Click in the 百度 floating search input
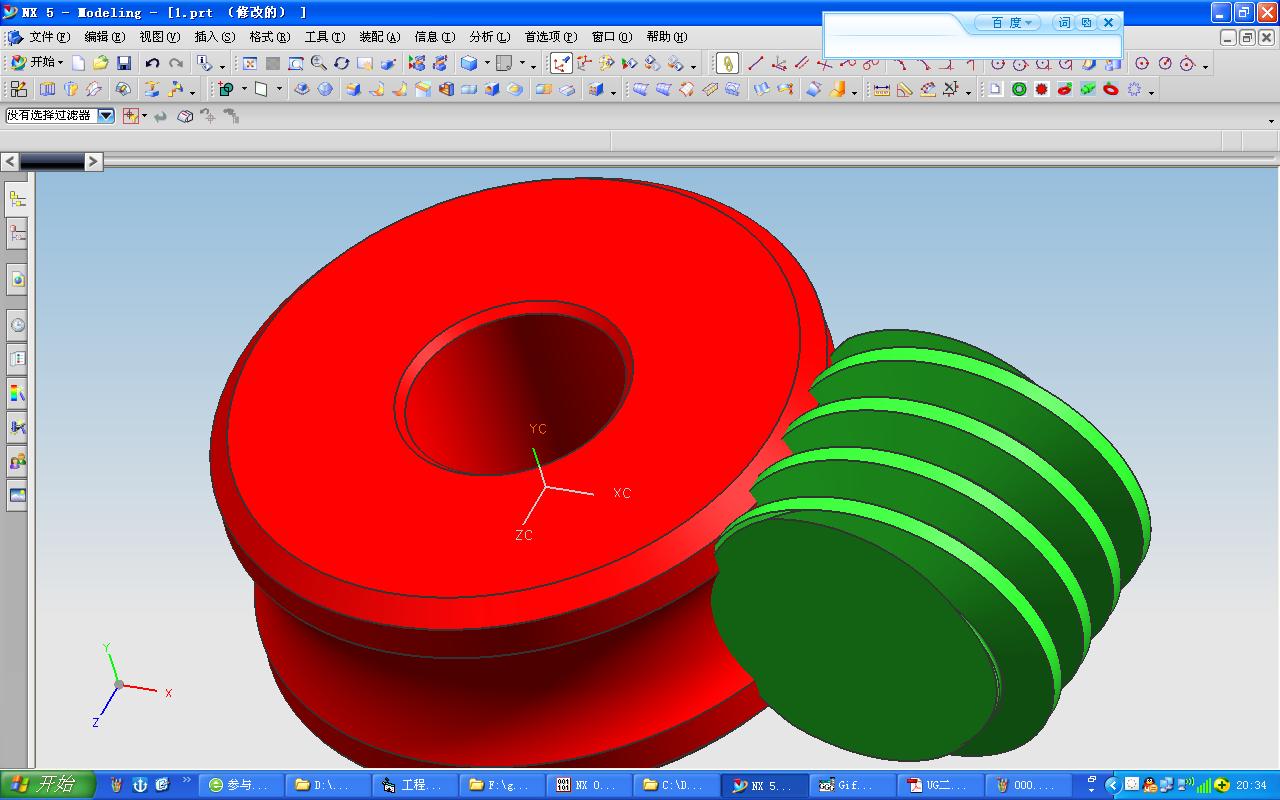 click(x=972, y=45)
